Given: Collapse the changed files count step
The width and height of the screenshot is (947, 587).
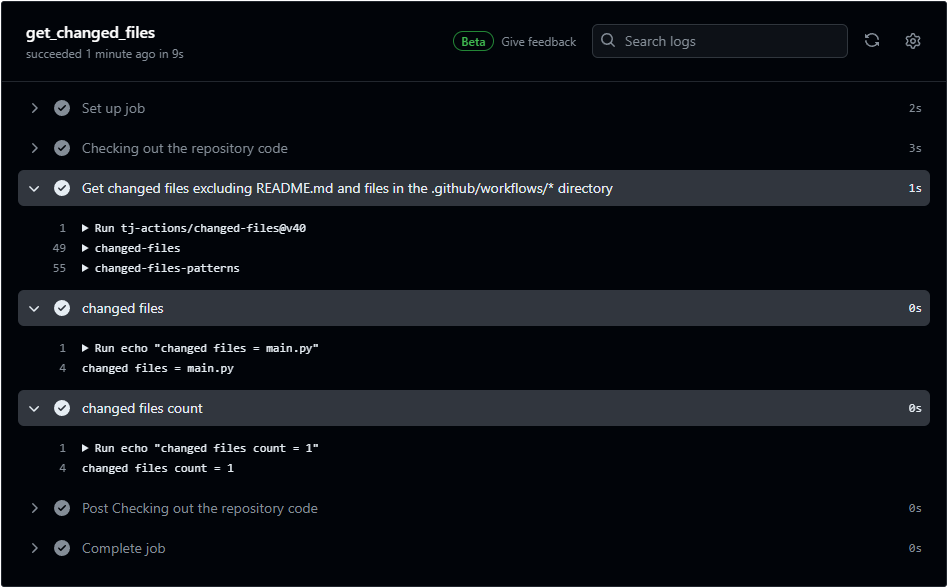Looking at the screenshot, I should tap(35, 408).
